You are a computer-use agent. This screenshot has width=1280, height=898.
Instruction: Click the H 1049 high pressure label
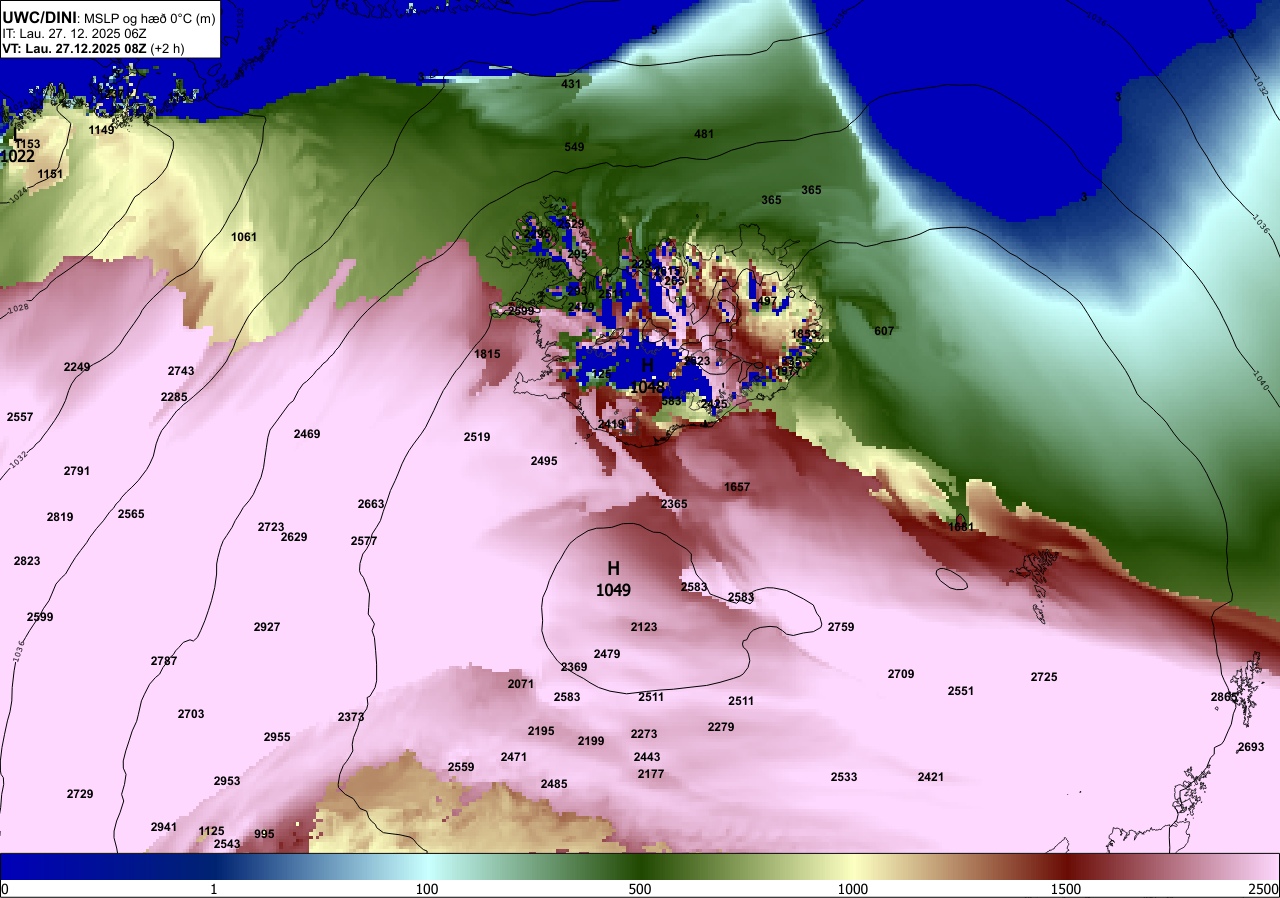point(613,579)
